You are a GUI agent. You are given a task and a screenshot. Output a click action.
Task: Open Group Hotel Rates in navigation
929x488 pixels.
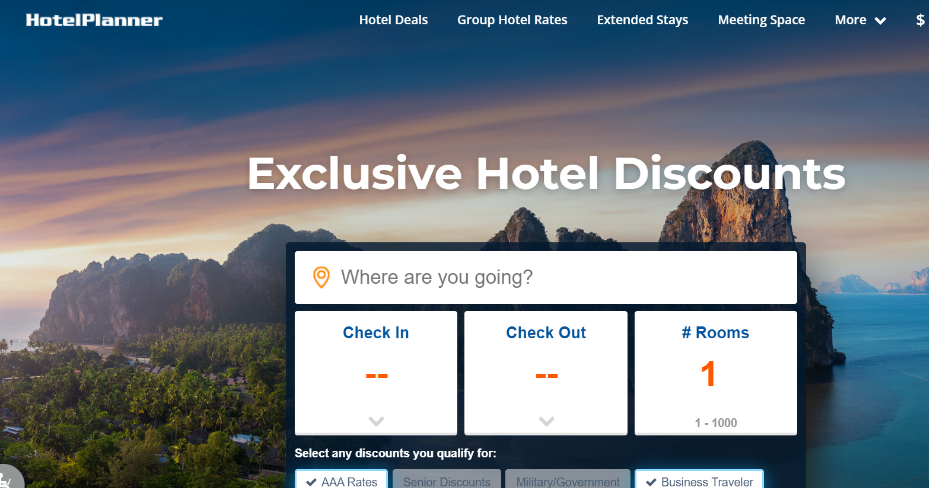pyautogui.click(x=512, y=20)
